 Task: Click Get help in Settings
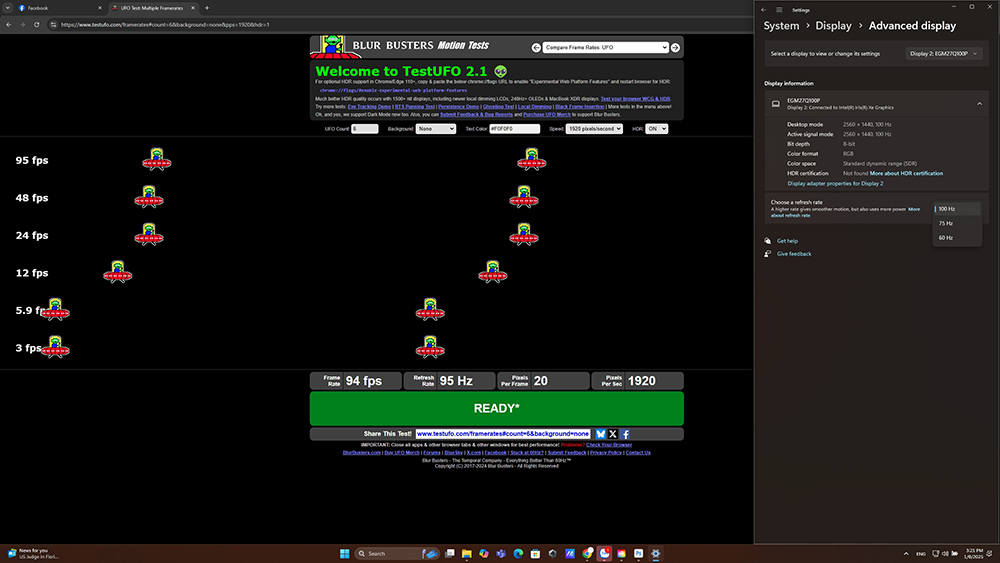point(787,241)
